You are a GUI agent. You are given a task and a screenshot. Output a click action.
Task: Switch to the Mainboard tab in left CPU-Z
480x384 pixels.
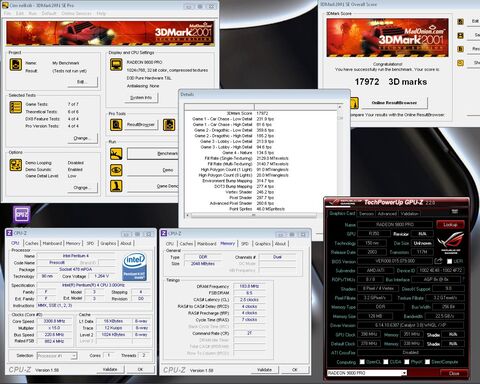click(x=52, y=243)
